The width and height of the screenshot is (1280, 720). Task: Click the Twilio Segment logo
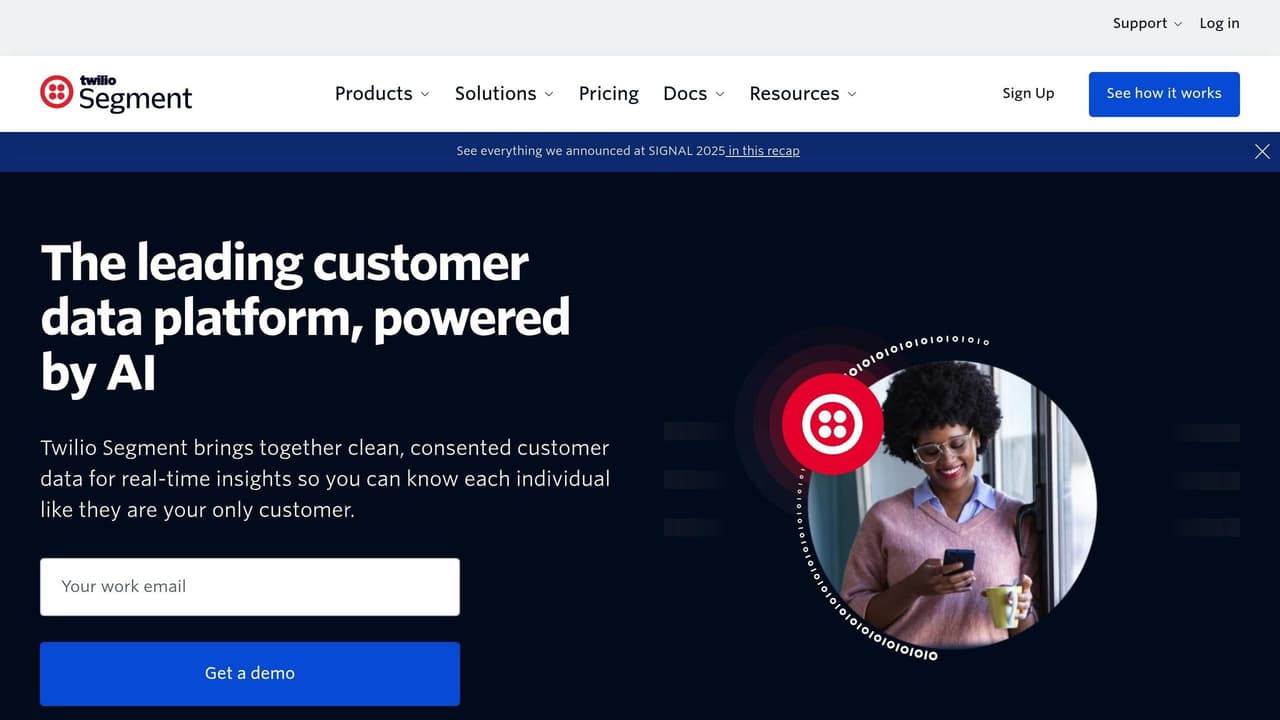click(116, 93)
